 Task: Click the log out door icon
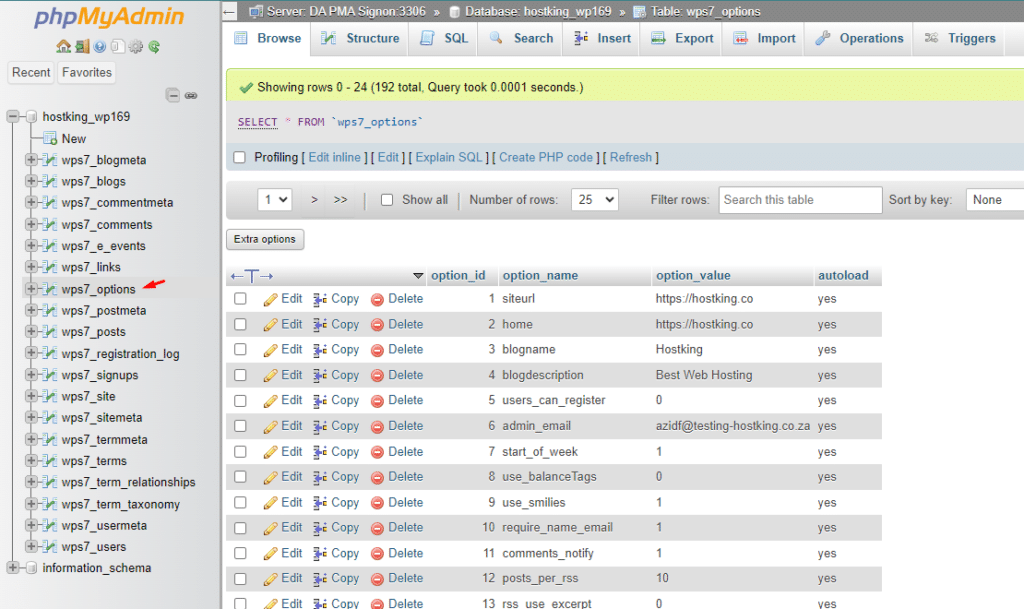[82, 46]
